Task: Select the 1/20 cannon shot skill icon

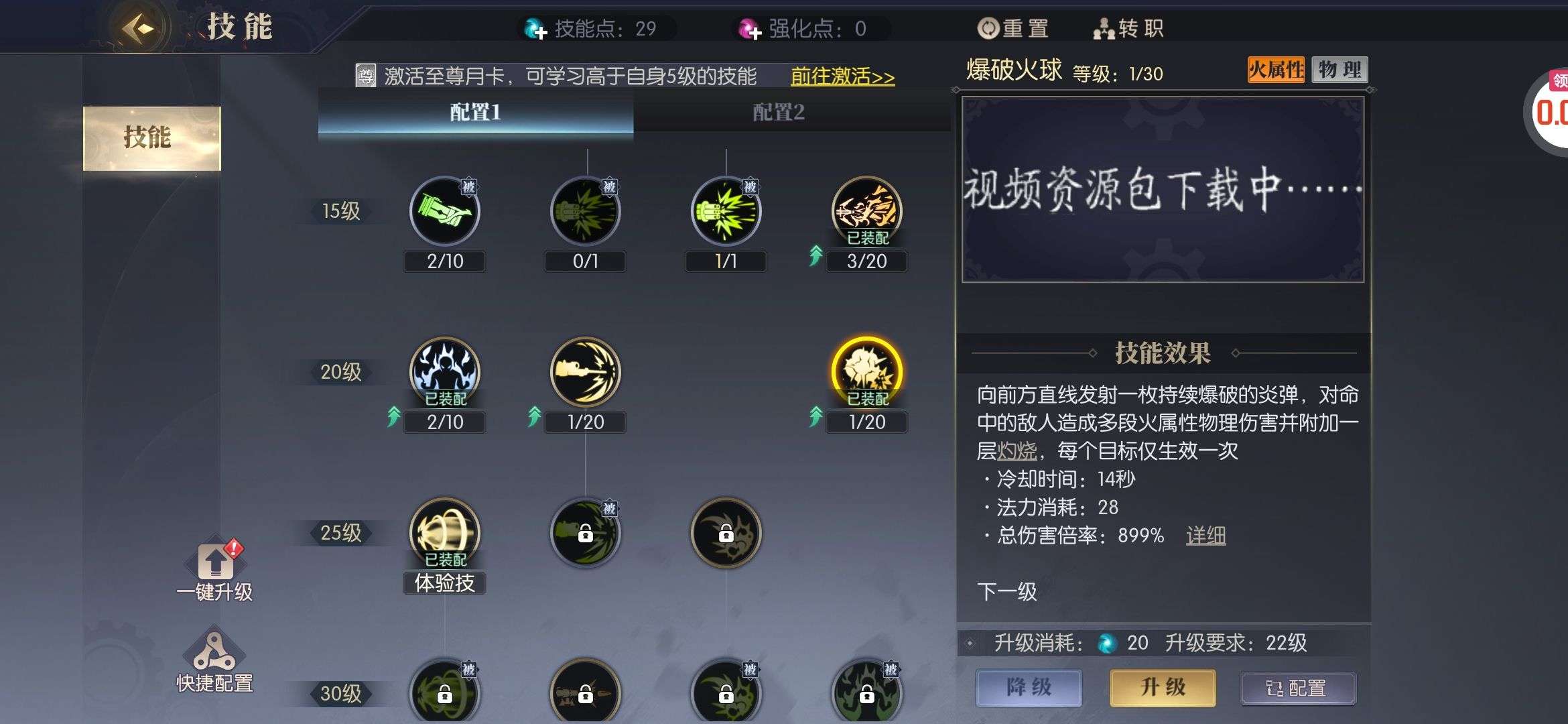Action: point(586,372)
